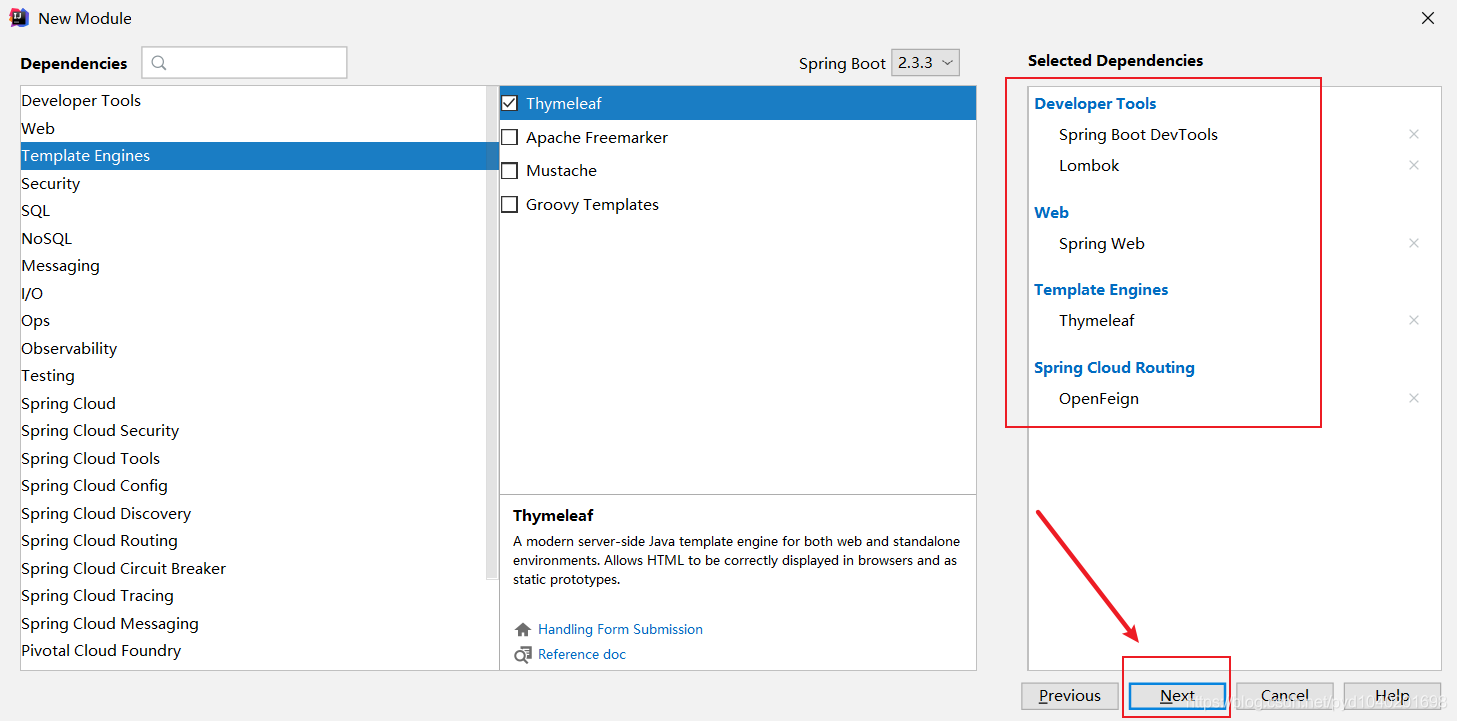Click OpenFeign in selected dependencies
Screen dimensions: 1457x721
(x=1099, y=398)
